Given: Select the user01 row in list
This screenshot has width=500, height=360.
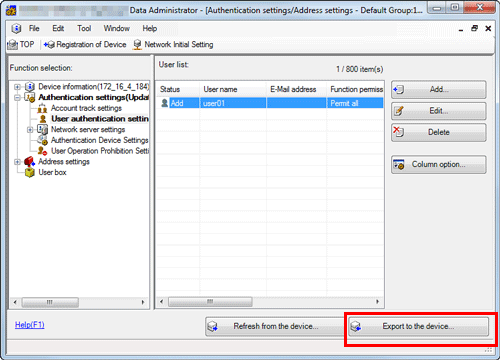Looking at the screenshot, I should [270, 103].
